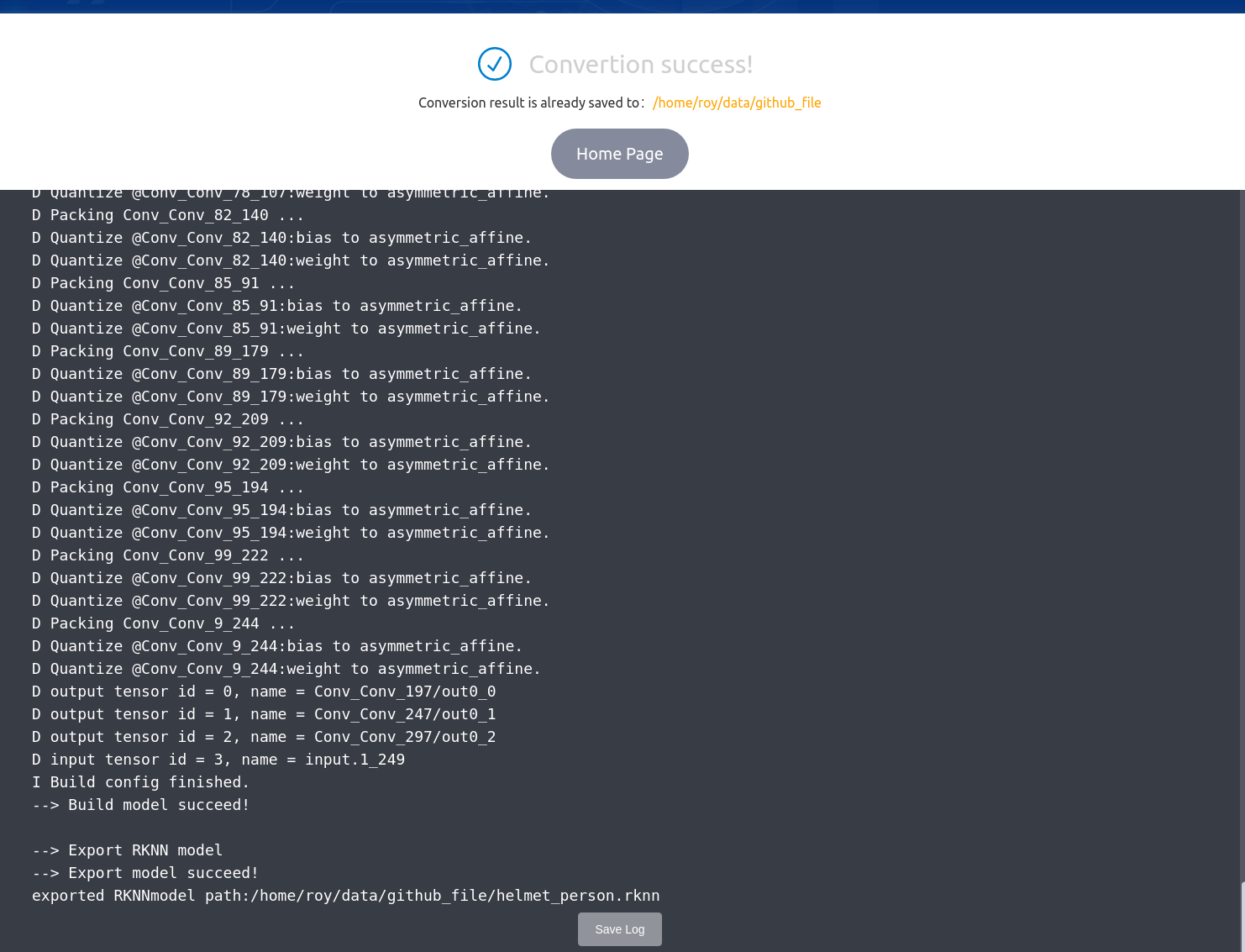The height and width of the screenshot is (952, 1245).
Task: Click the 'Build config finished' log entry
Action: coord(140,781)
